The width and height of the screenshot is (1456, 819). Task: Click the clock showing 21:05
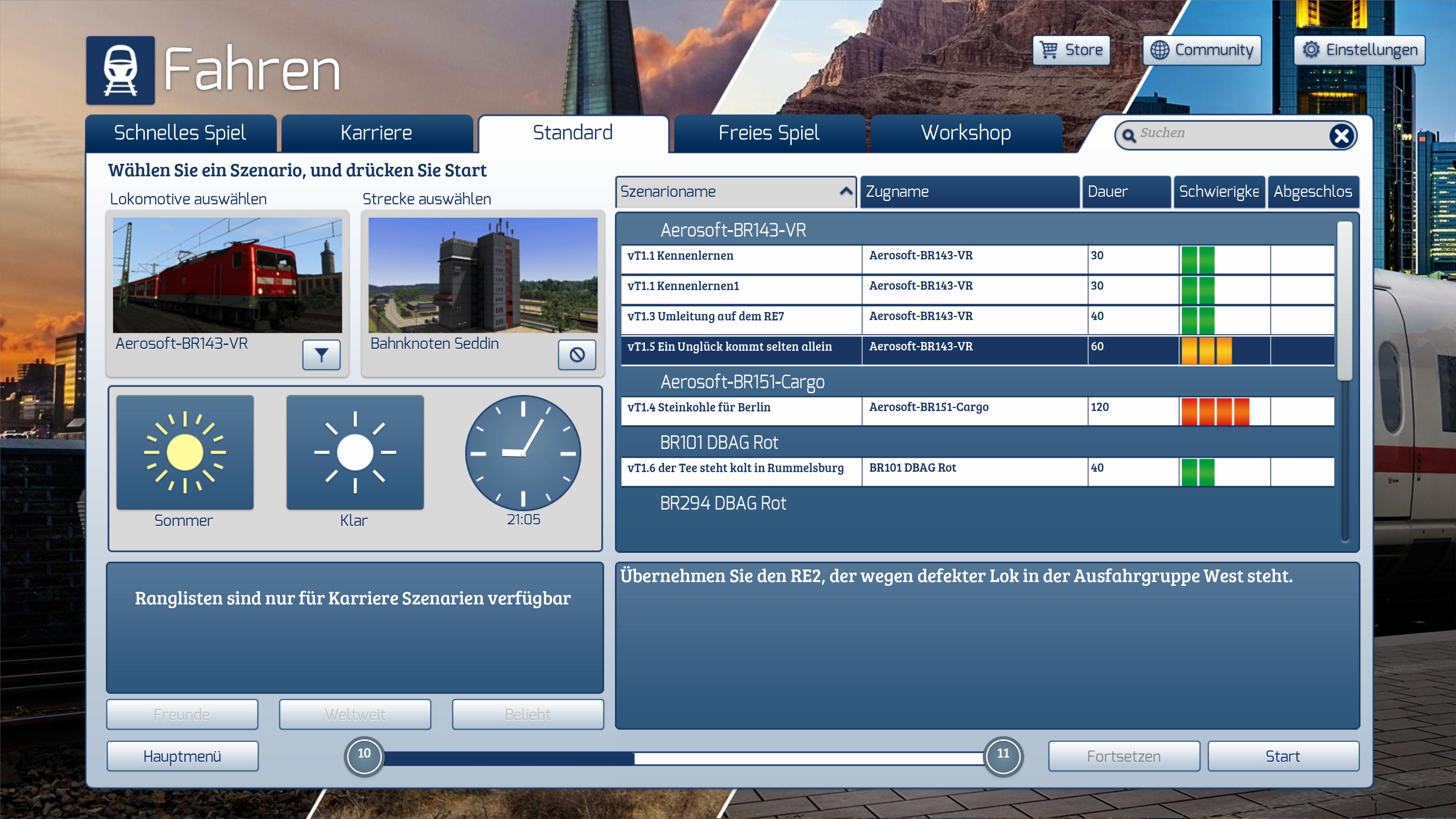[523, 453]
